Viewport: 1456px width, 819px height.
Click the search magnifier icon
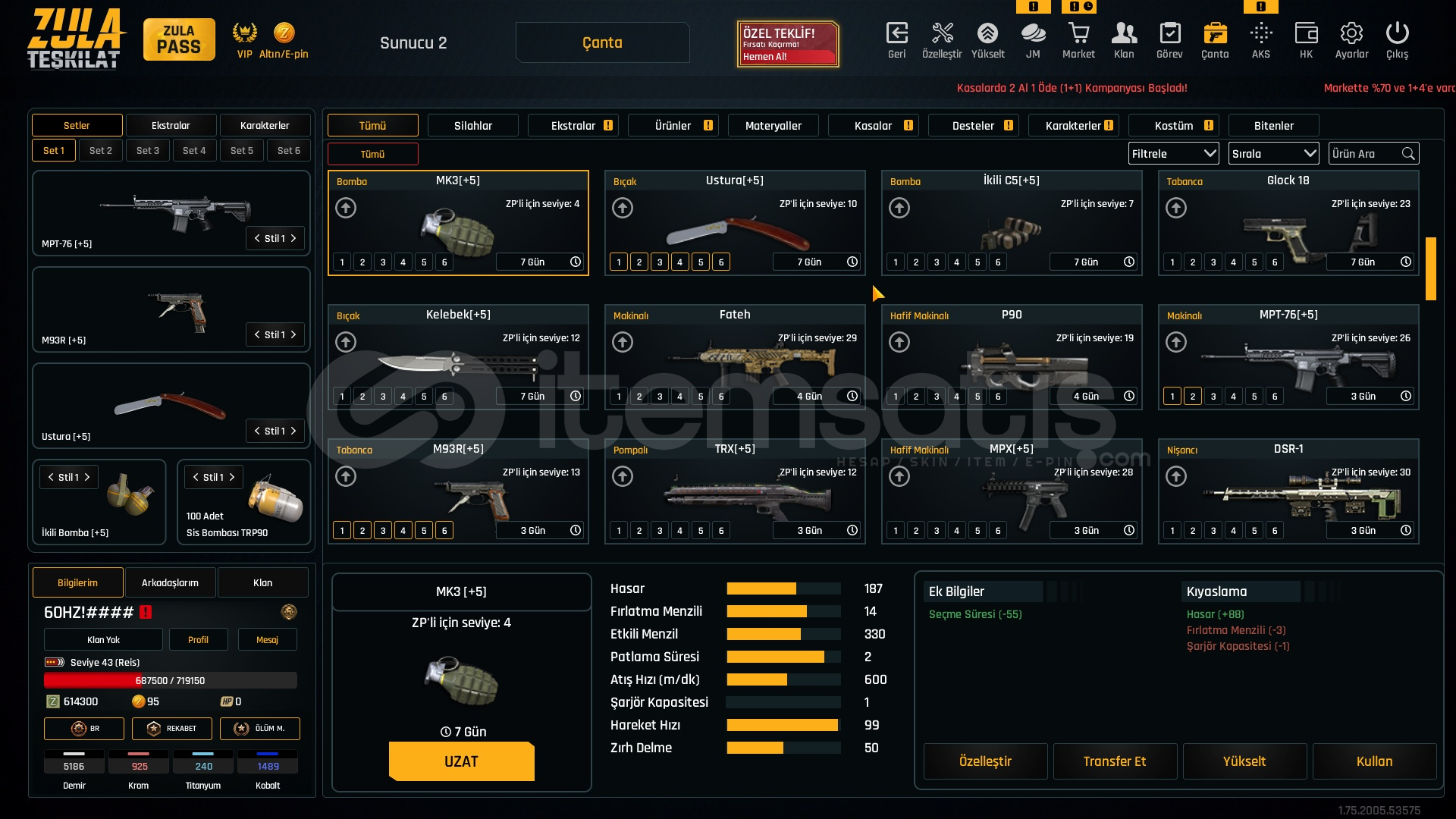1408,154
